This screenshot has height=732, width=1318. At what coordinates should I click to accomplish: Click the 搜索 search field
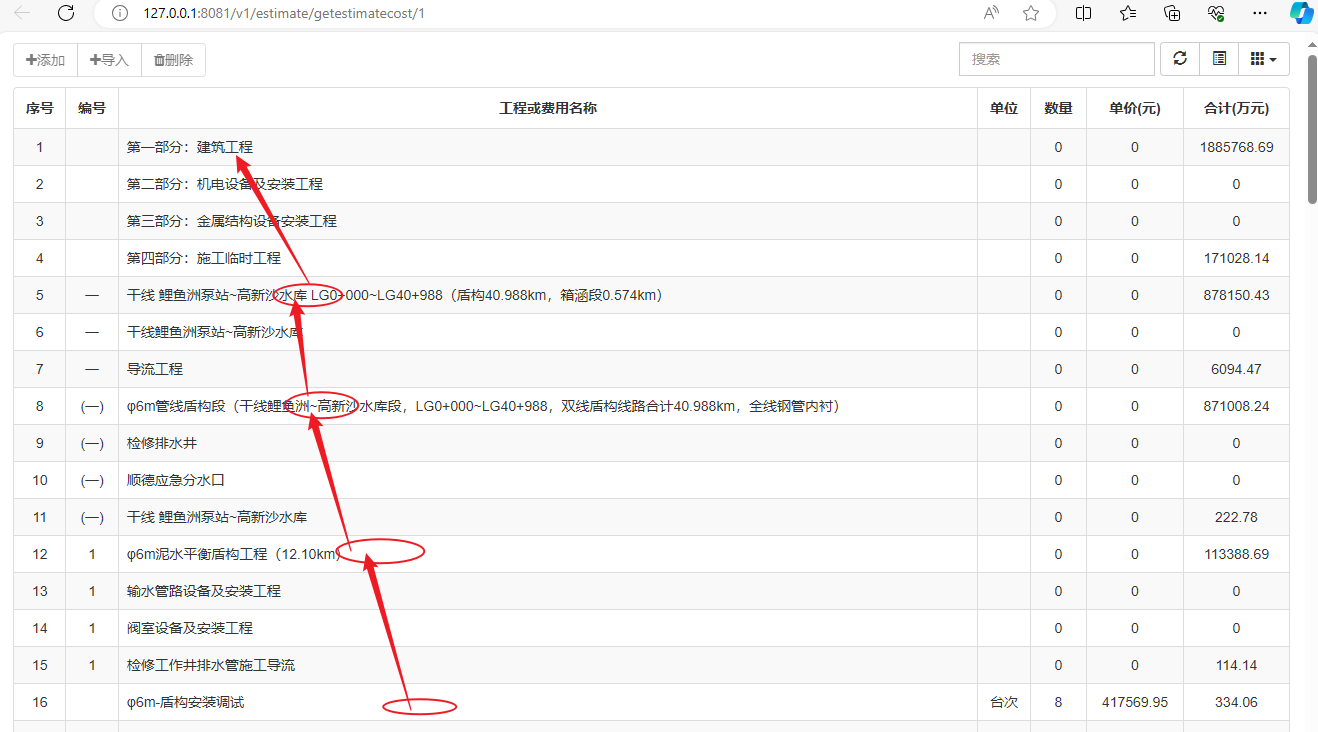click(1056, 59)
